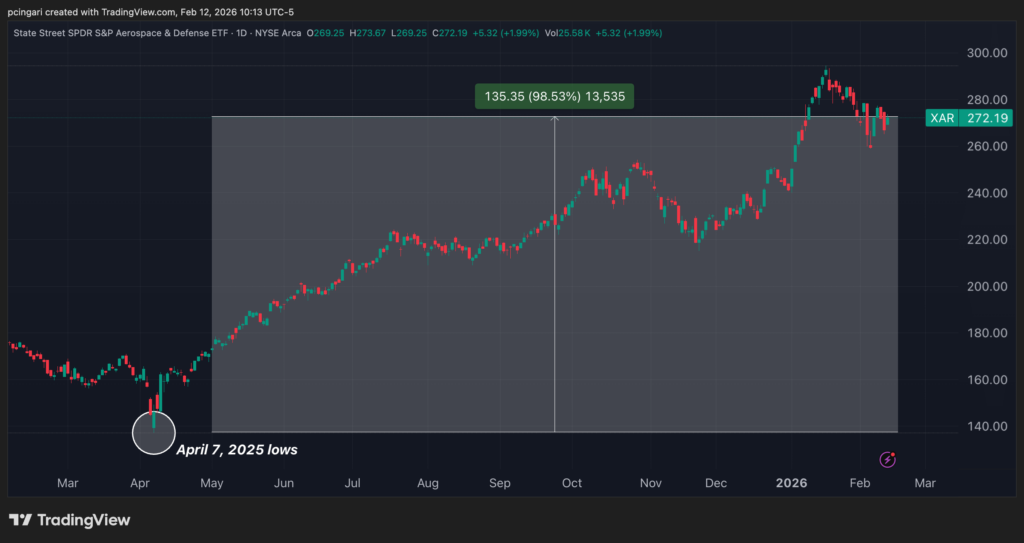Click the 140.00 price level label
The image size is (1024, 543).
tap(984, 427)
